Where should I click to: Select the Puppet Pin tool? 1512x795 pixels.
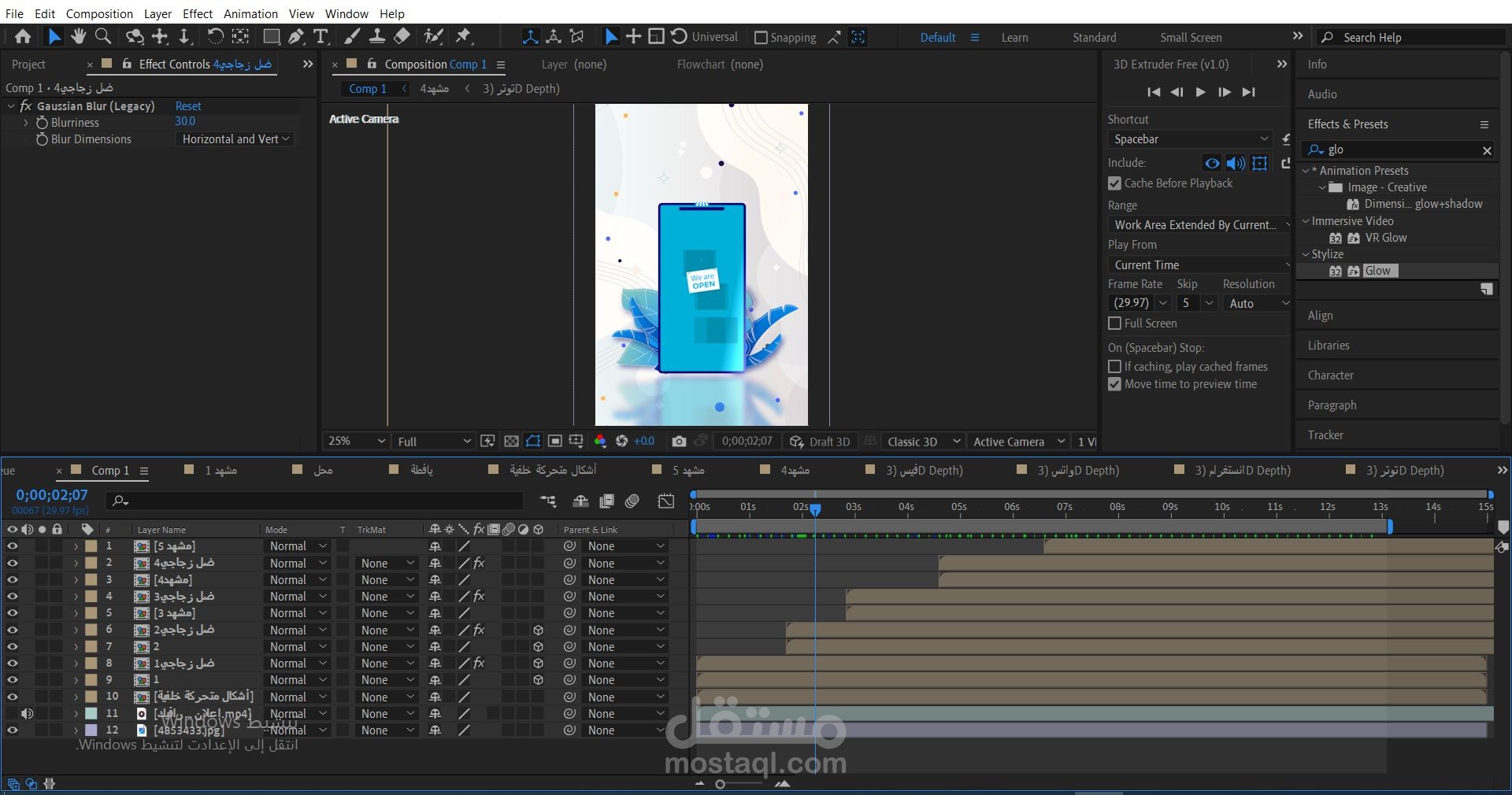point(464,36)
